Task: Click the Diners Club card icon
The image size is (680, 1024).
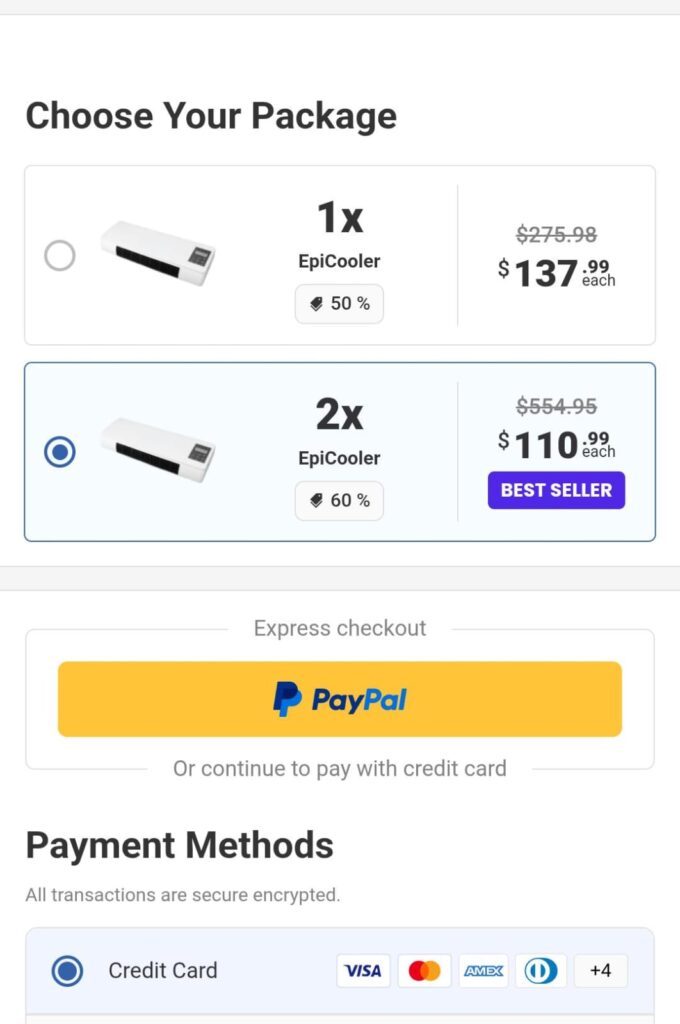Action: (x=541, y=971)
